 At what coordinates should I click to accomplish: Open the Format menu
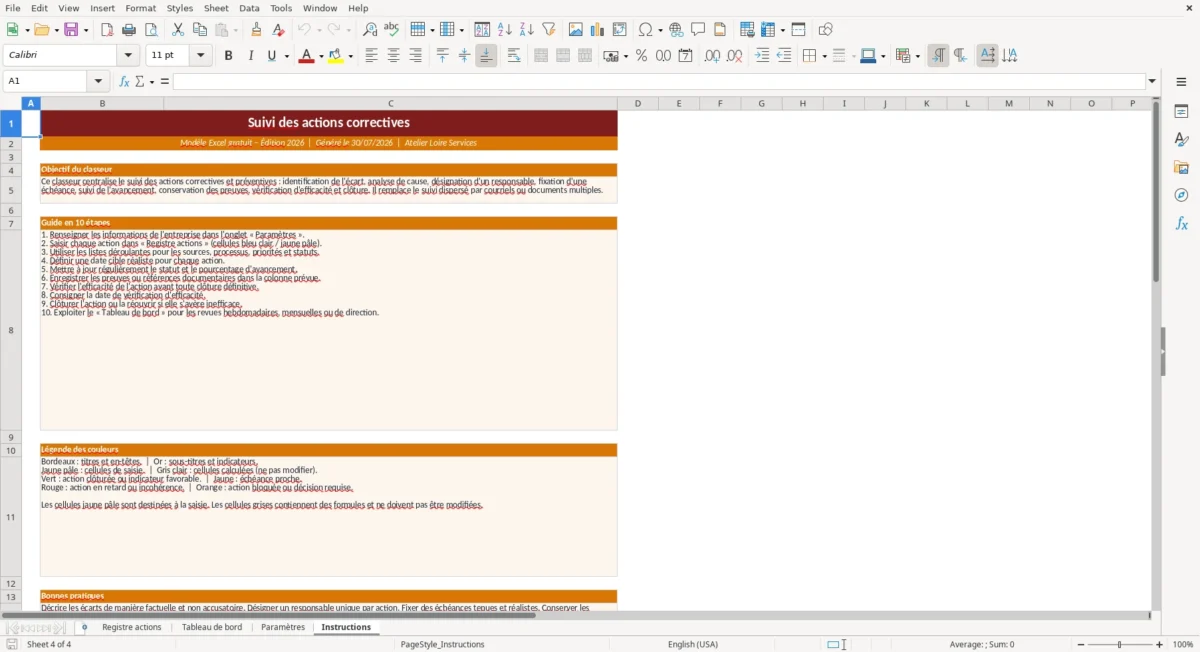(x=140, y=8)
